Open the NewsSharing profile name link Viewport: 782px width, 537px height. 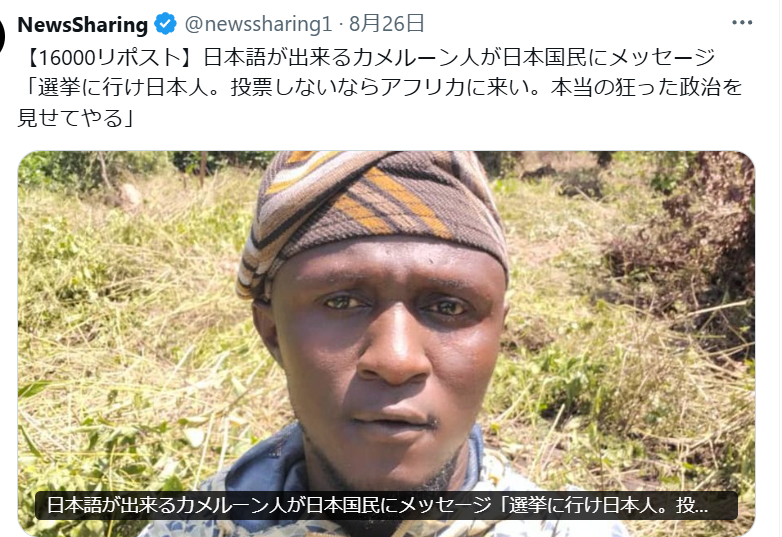(x=82, y=24)
